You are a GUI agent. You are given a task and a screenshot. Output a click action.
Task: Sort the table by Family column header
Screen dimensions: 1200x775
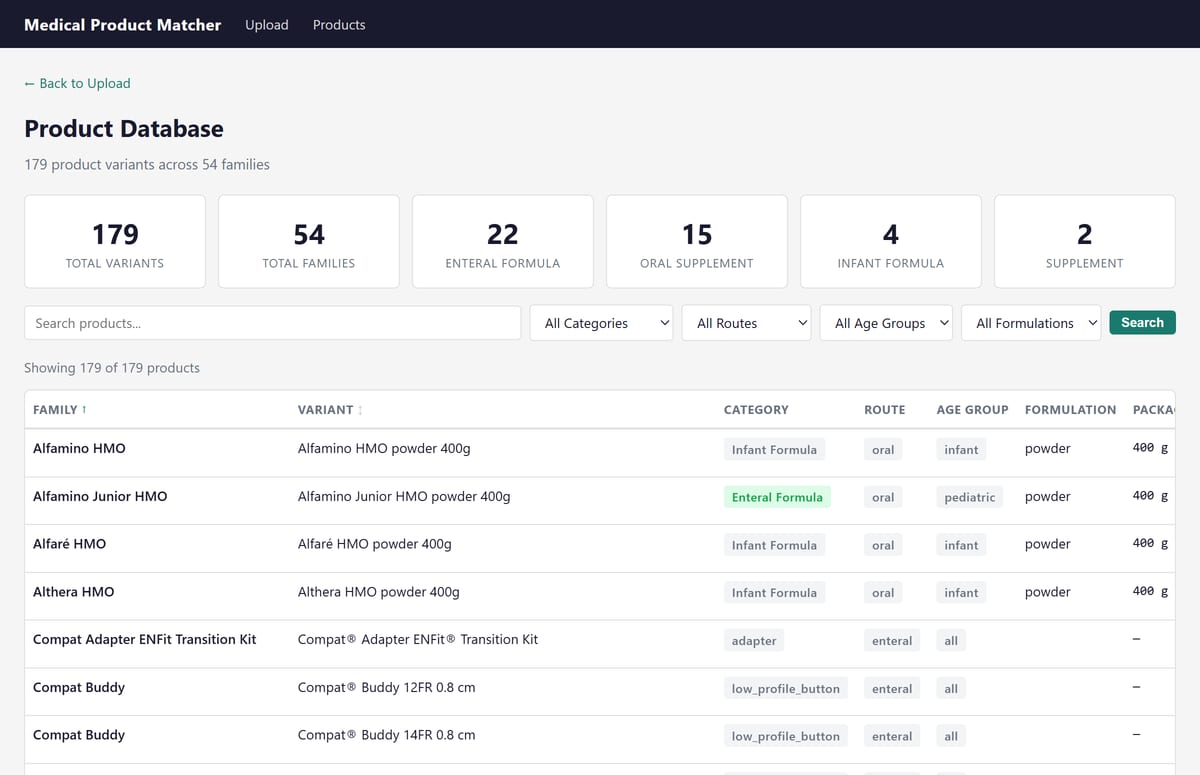[60, 410]
